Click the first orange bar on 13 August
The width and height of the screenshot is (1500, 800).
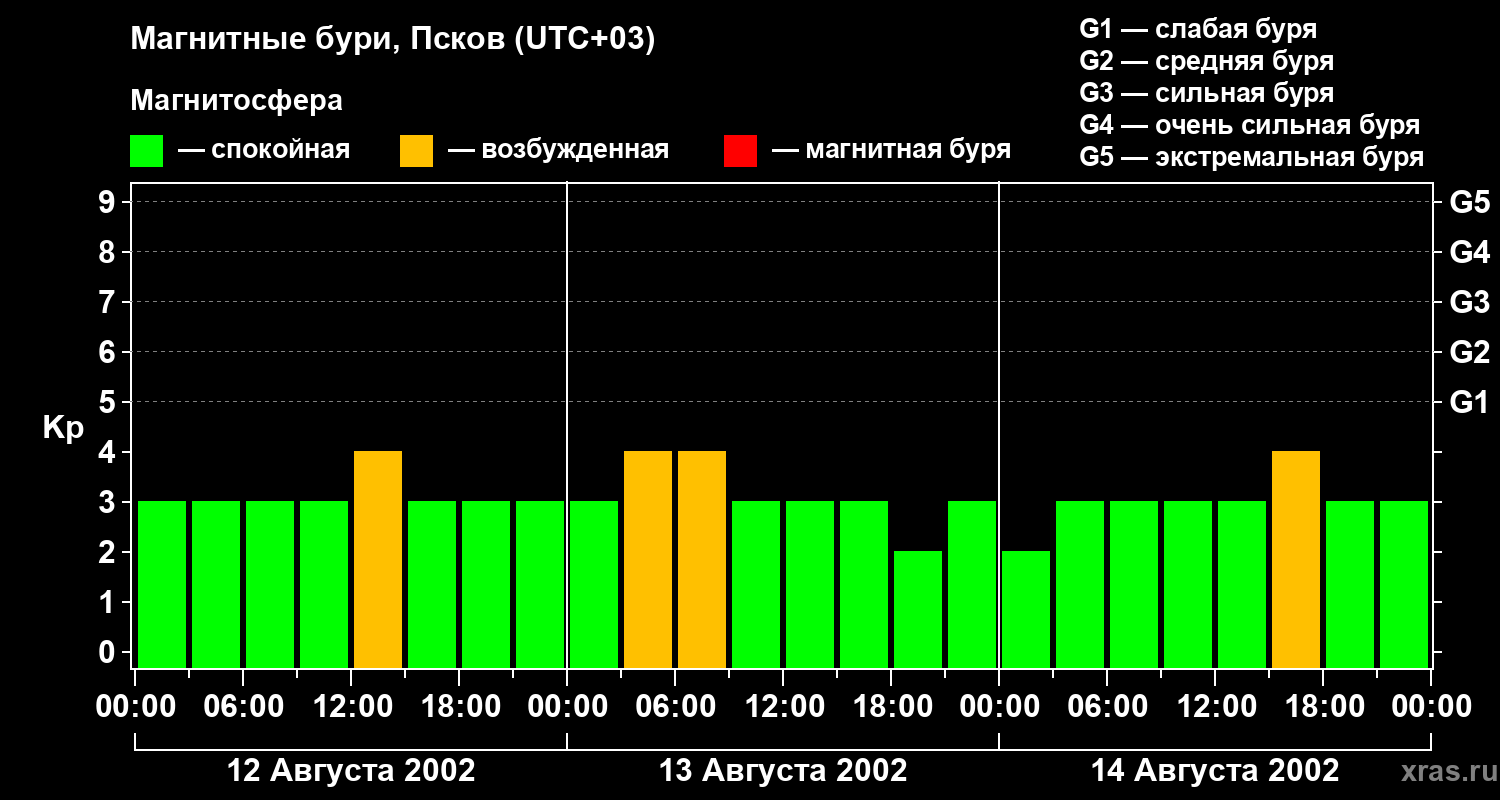pos(648,559)
